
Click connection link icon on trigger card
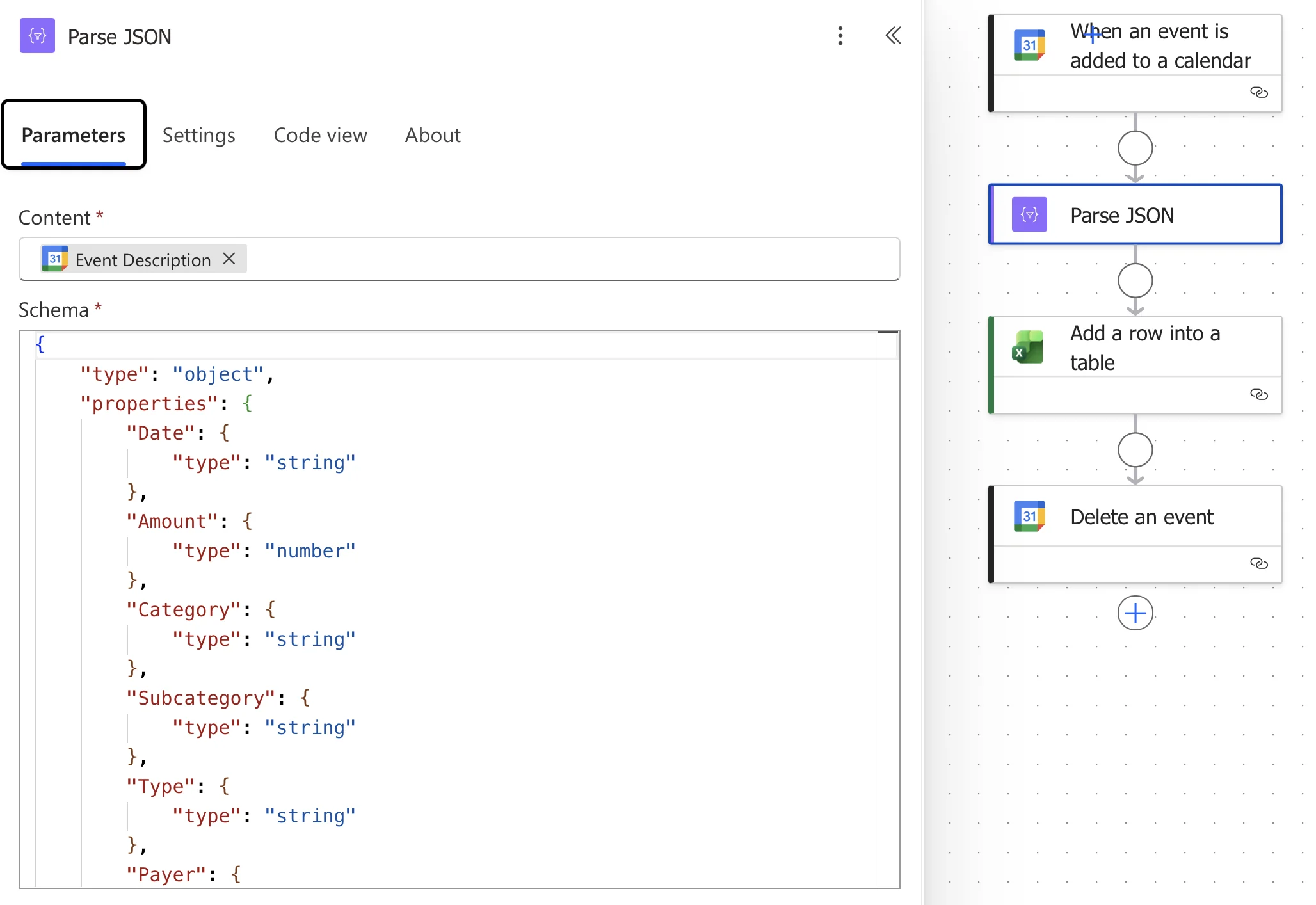[x=1258, y=93]
